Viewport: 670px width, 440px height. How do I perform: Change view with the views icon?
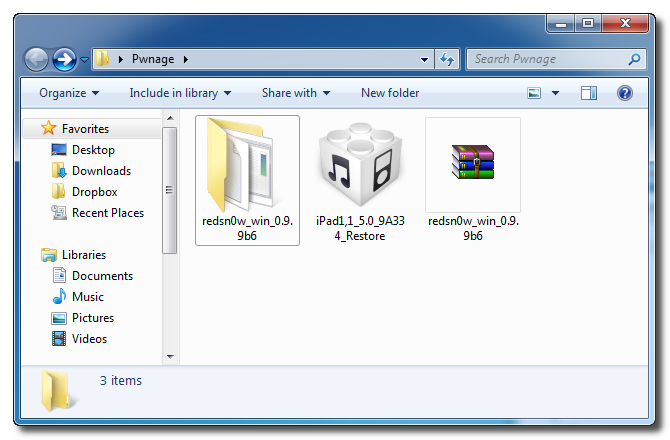coord(534,93)
